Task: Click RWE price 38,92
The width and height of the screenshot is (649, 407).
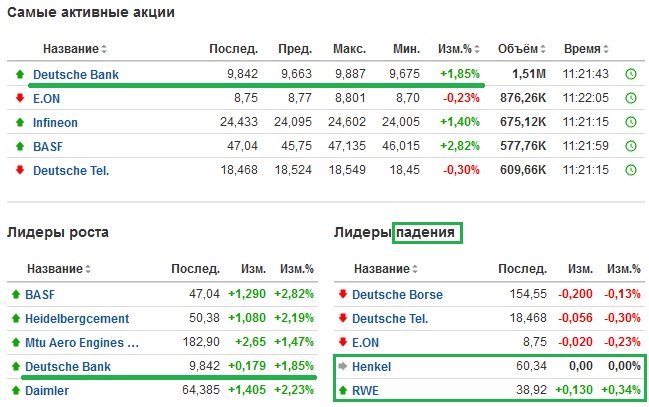Action: coord(531,390)
